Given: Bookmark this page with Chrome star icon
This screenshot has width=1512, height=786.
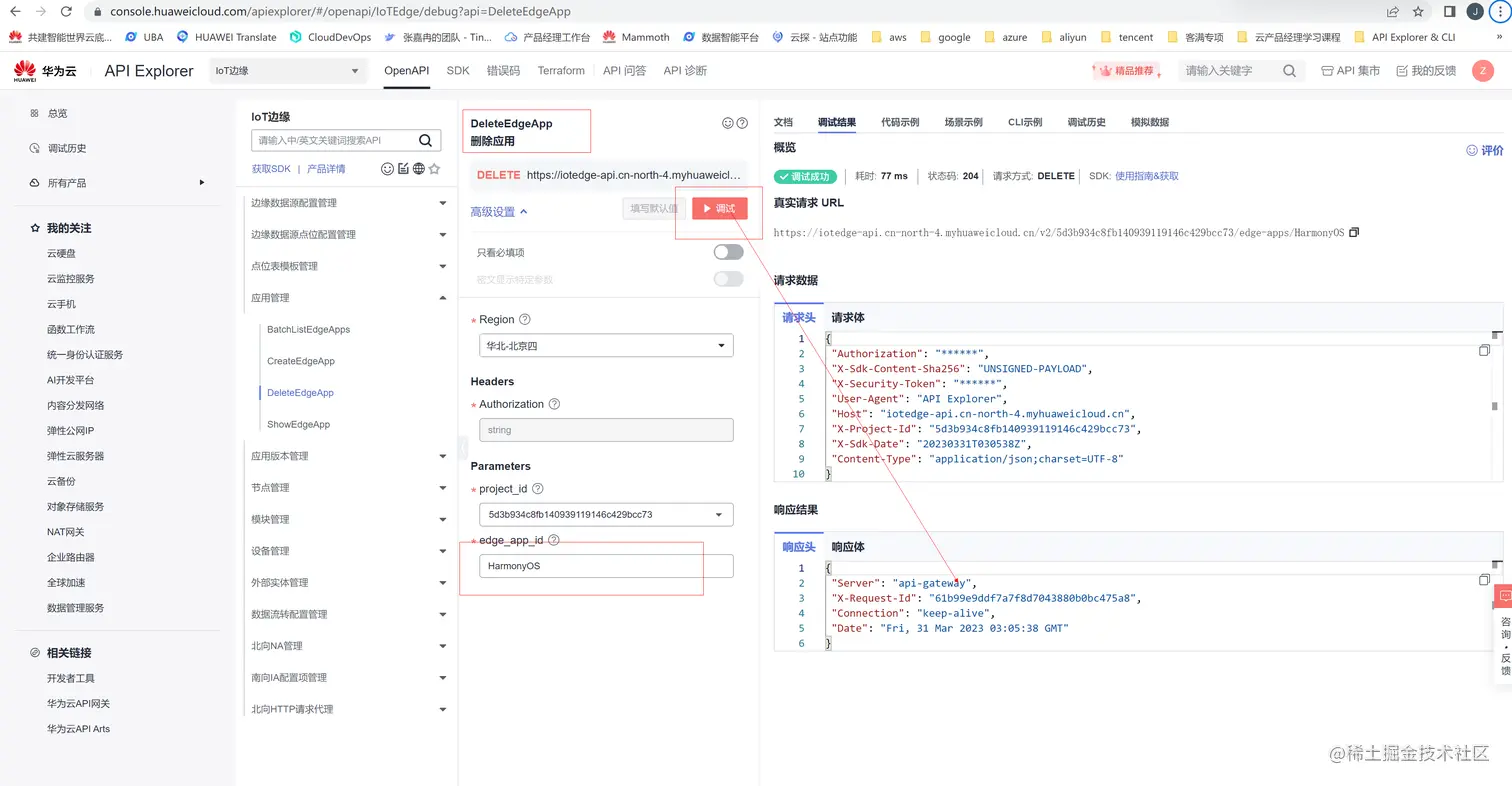Looking at the screenshot, I should (1418, 12).
